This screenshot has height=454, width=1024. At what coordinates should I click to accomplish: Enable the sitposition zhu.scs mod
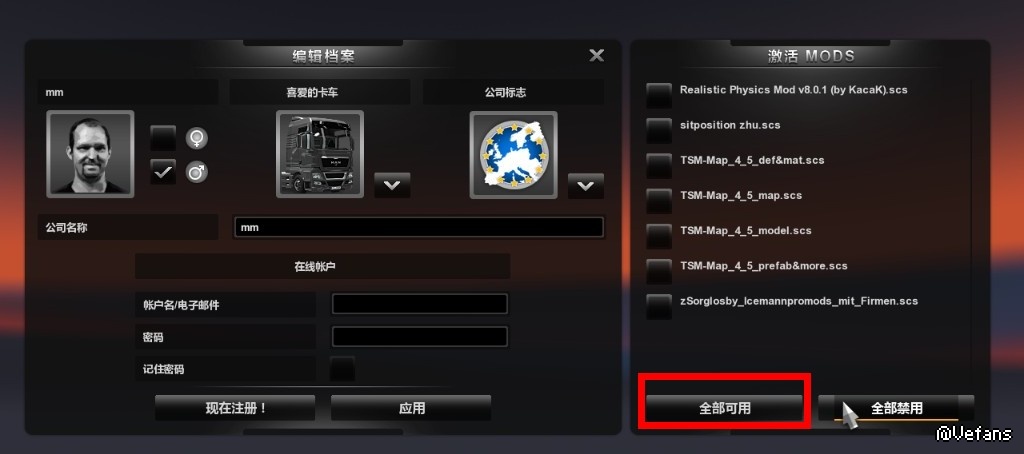tap(659, 131)
